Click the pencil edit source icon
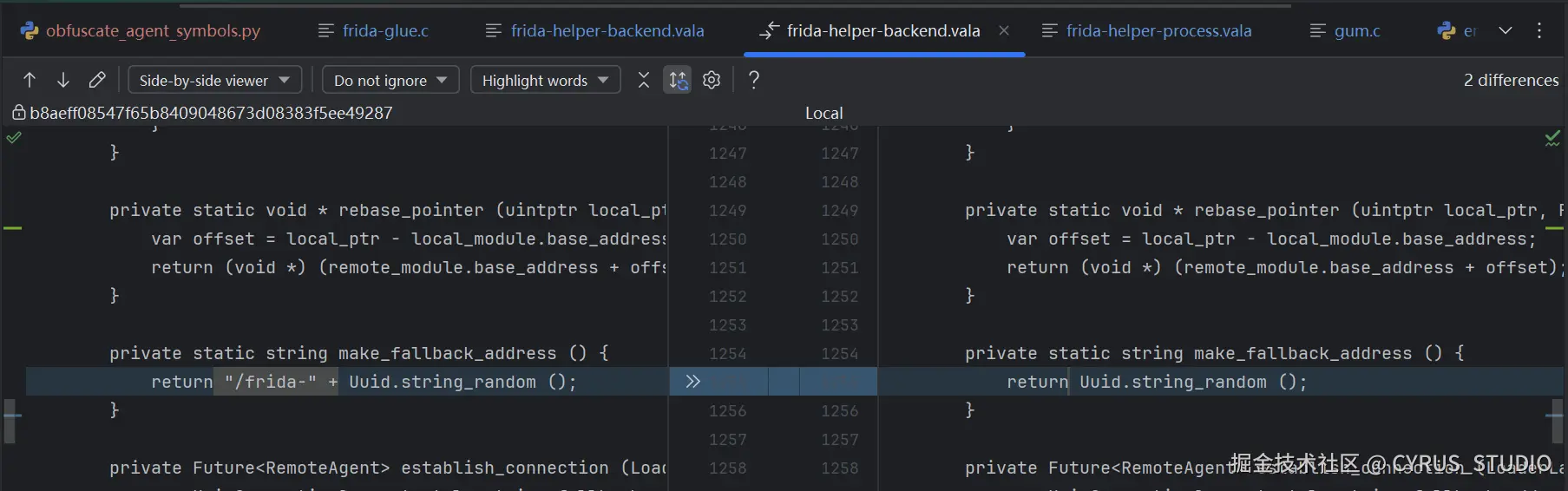Viewport: 1568px width, 491px height. click(97, 81)
